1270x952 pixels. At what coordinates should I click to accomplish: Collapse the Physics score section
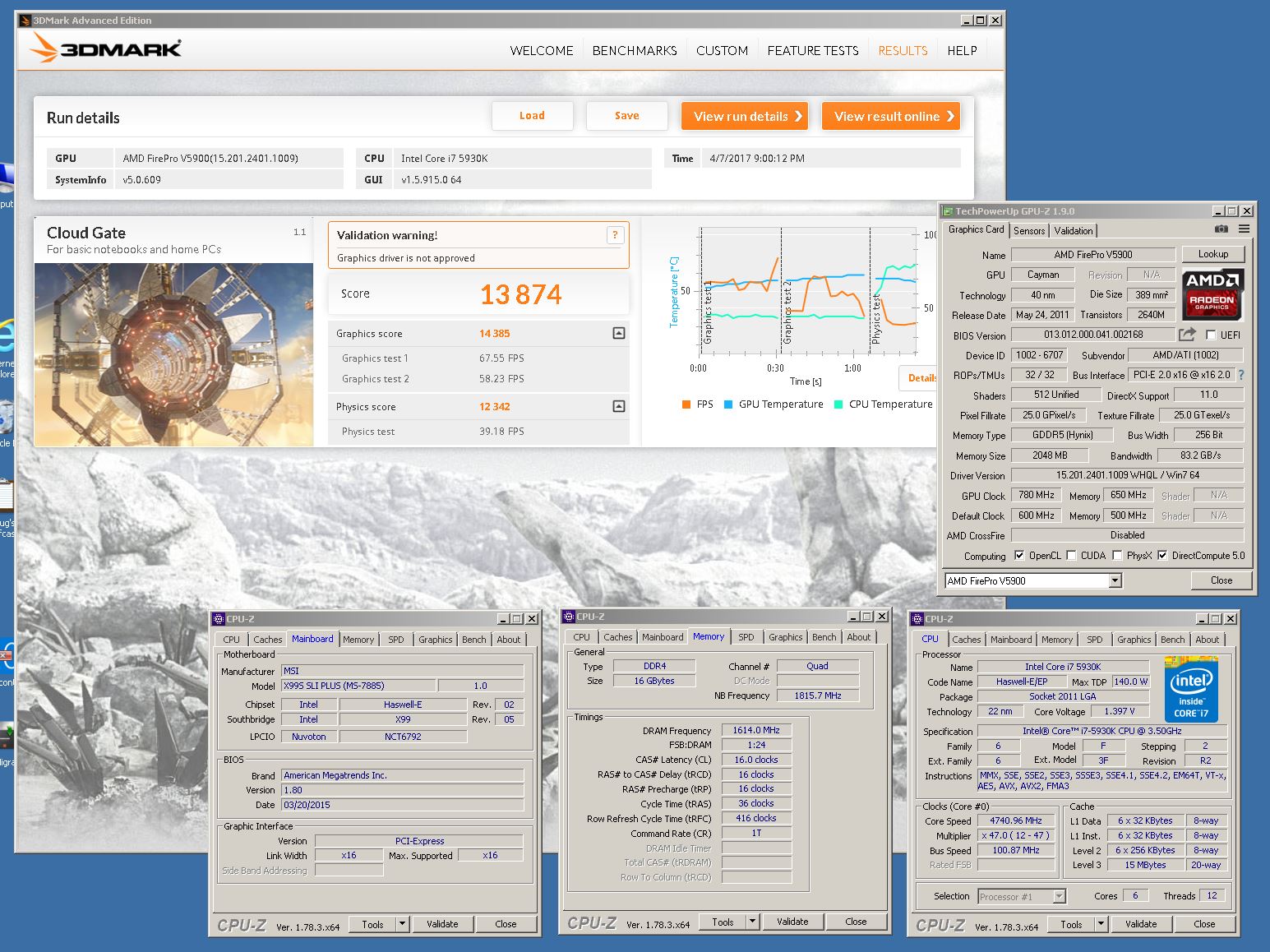(619, 406)
